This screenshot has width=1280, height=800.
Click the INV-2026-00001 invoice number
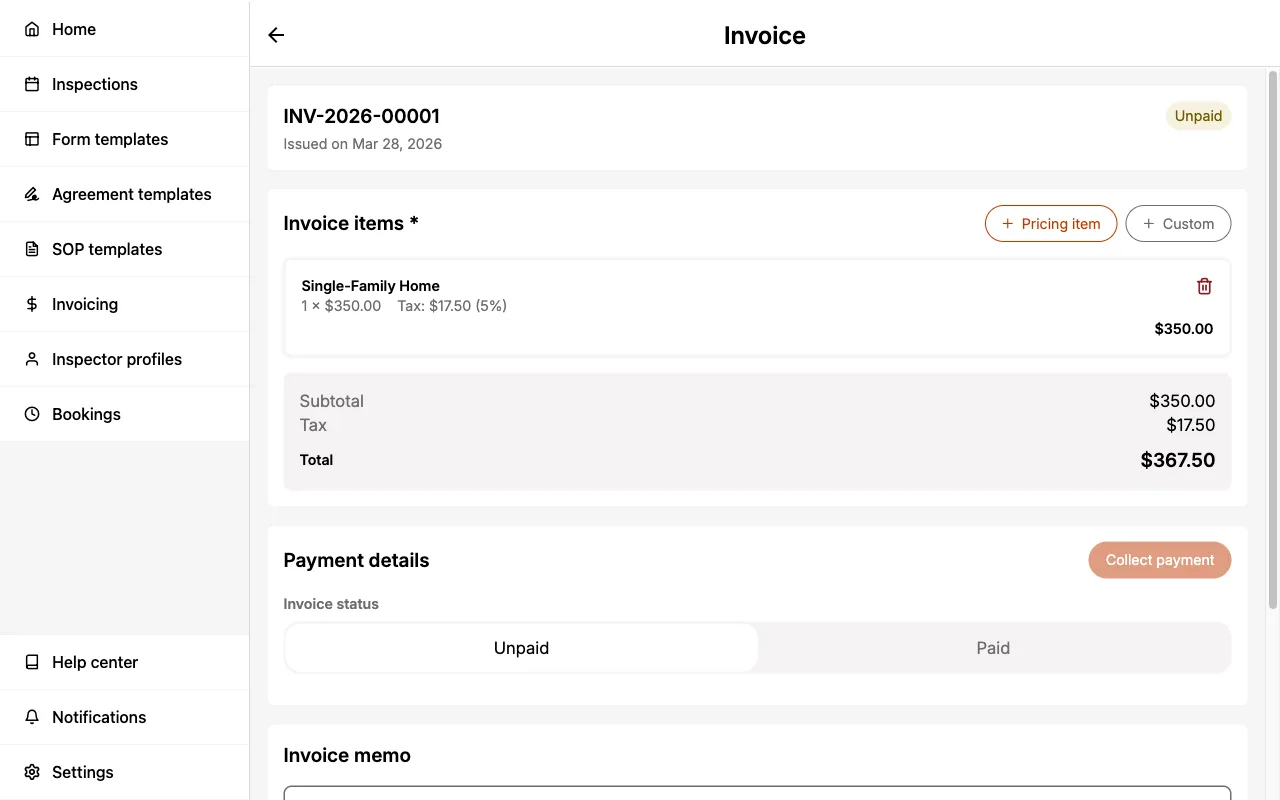coord(362,116)
